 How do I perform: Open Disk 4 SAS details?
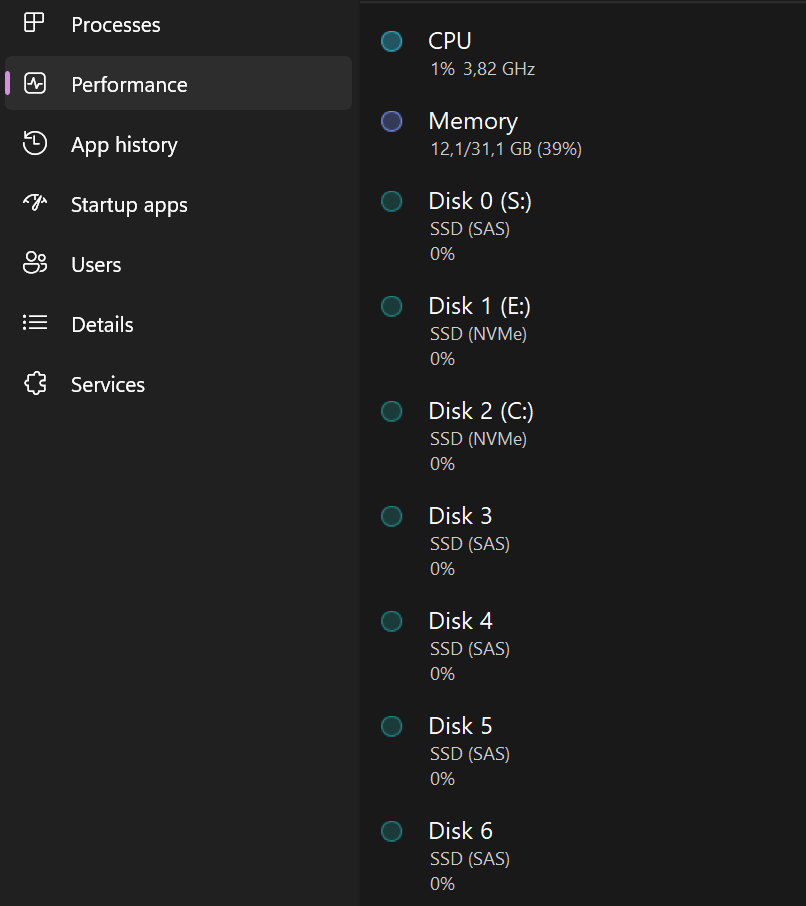pyautogui.click(x=460, y=622)
